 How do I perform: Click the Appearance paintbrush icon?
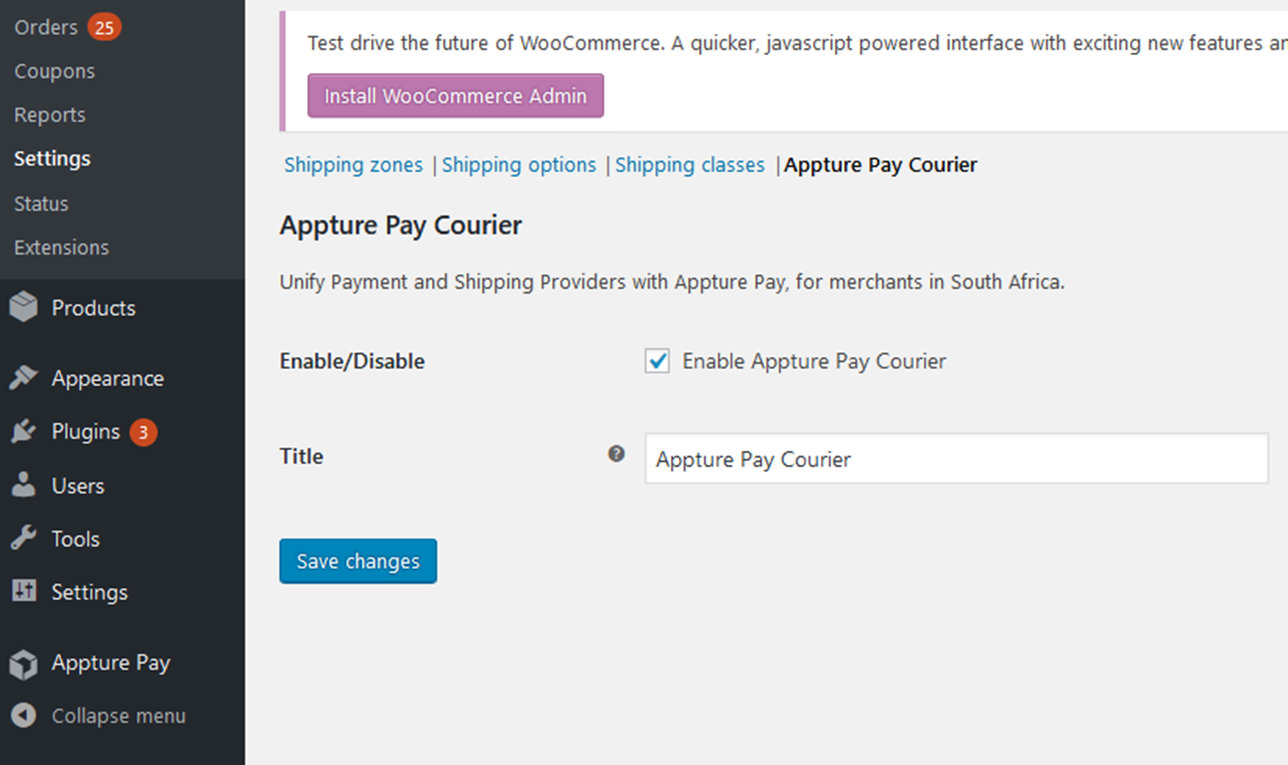[23, 378]
